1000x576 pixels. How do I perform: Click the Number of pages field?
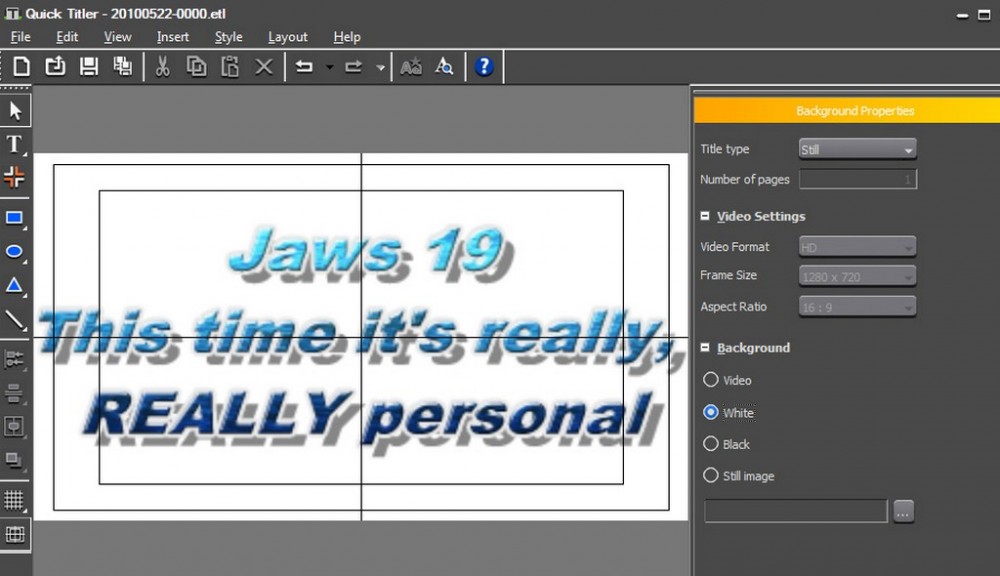tap(858, 179)
